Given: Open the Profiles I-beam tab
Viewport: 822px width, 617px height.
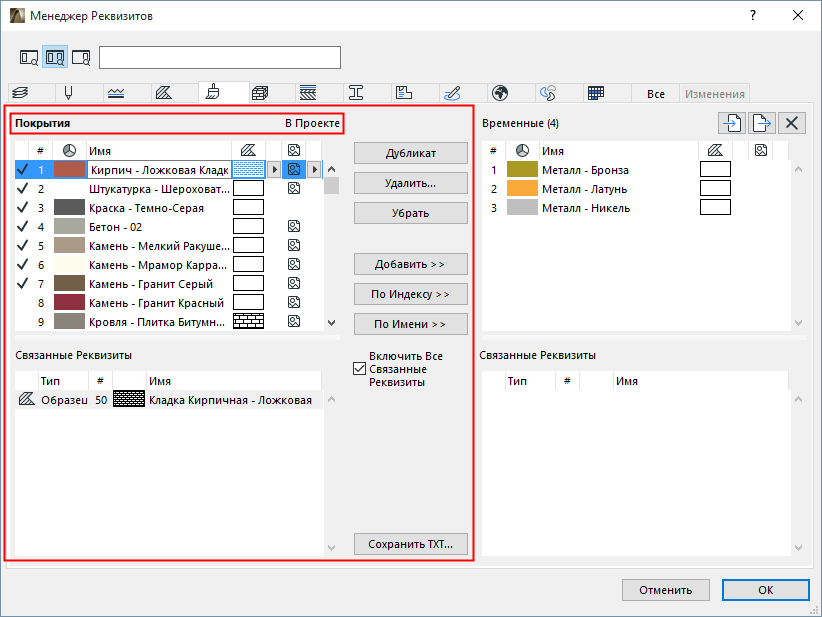Looking at the screenshot, I should pos(356,93).
